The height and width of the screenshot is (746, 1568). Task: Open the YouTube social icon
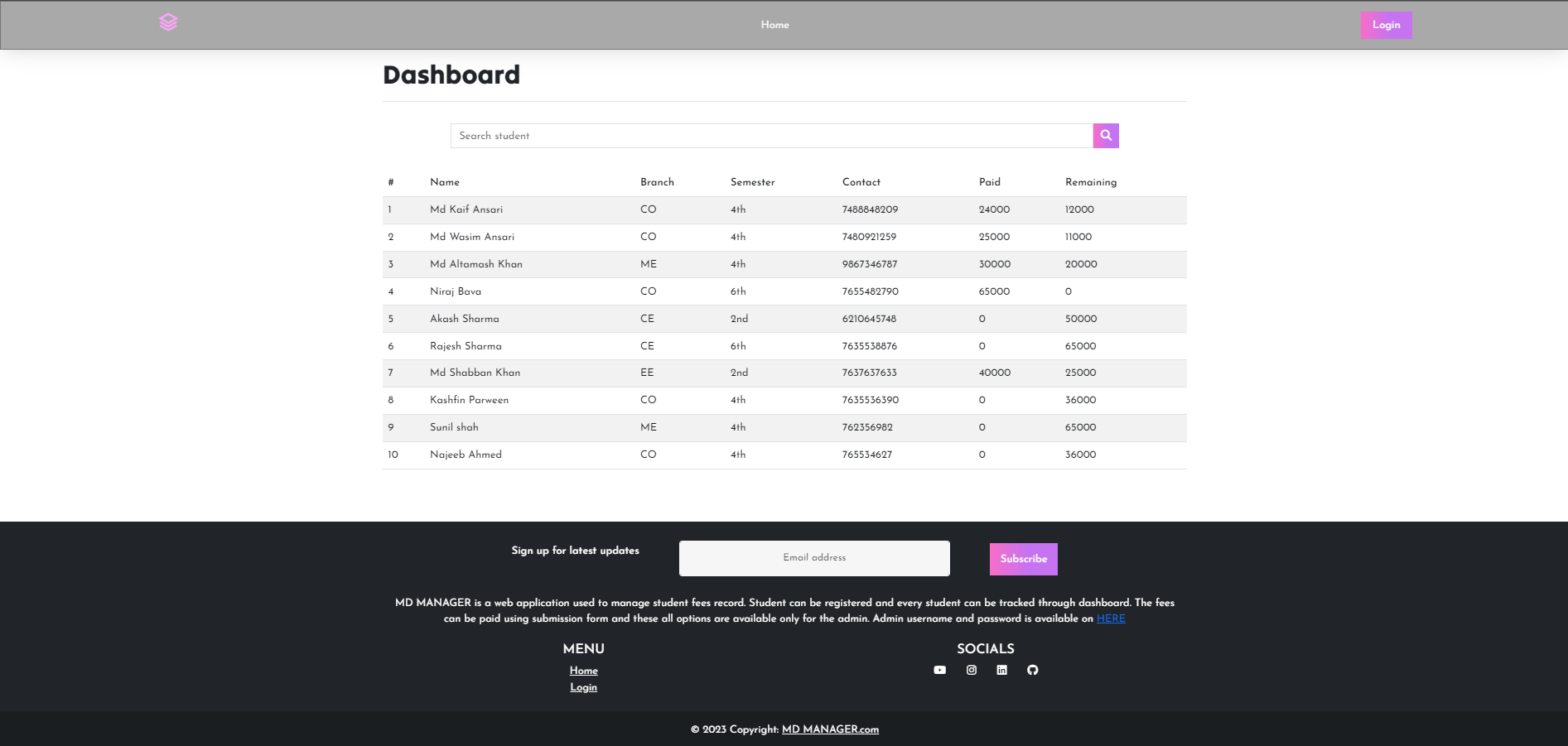(x=939, y=670)
